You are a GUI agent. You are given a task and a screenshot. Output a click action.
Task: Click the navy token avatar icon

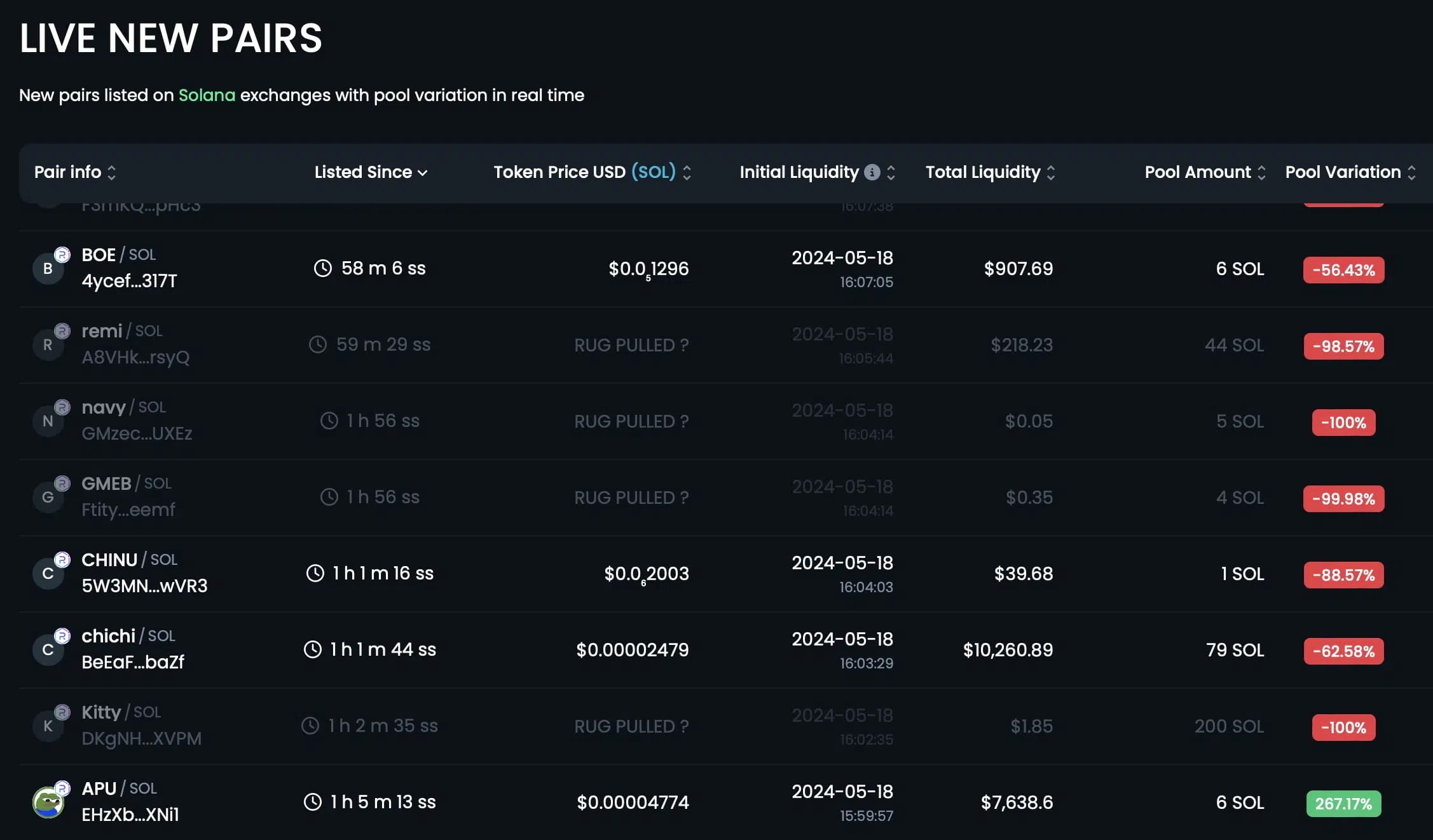coord(48,421)
